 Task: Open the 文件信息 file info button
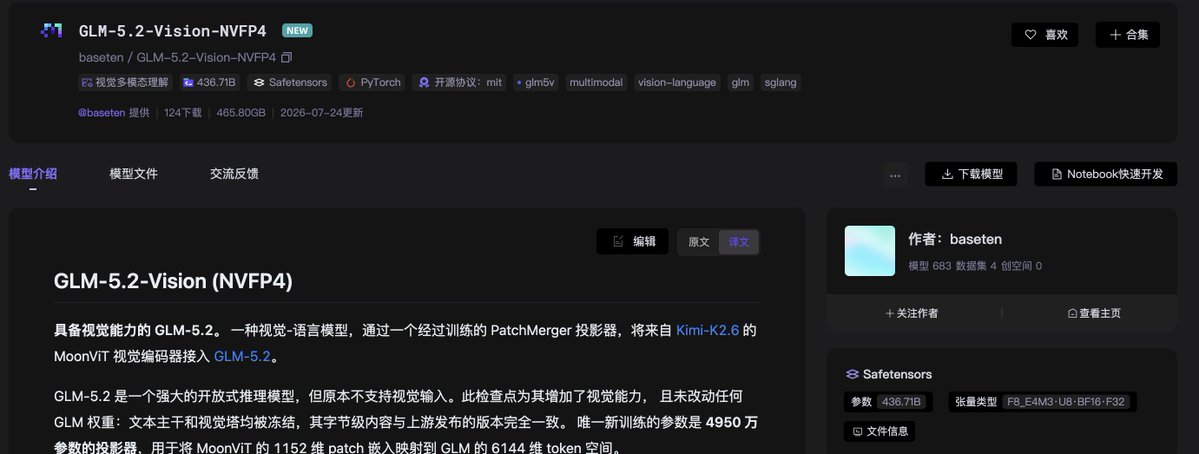(879, 431)
